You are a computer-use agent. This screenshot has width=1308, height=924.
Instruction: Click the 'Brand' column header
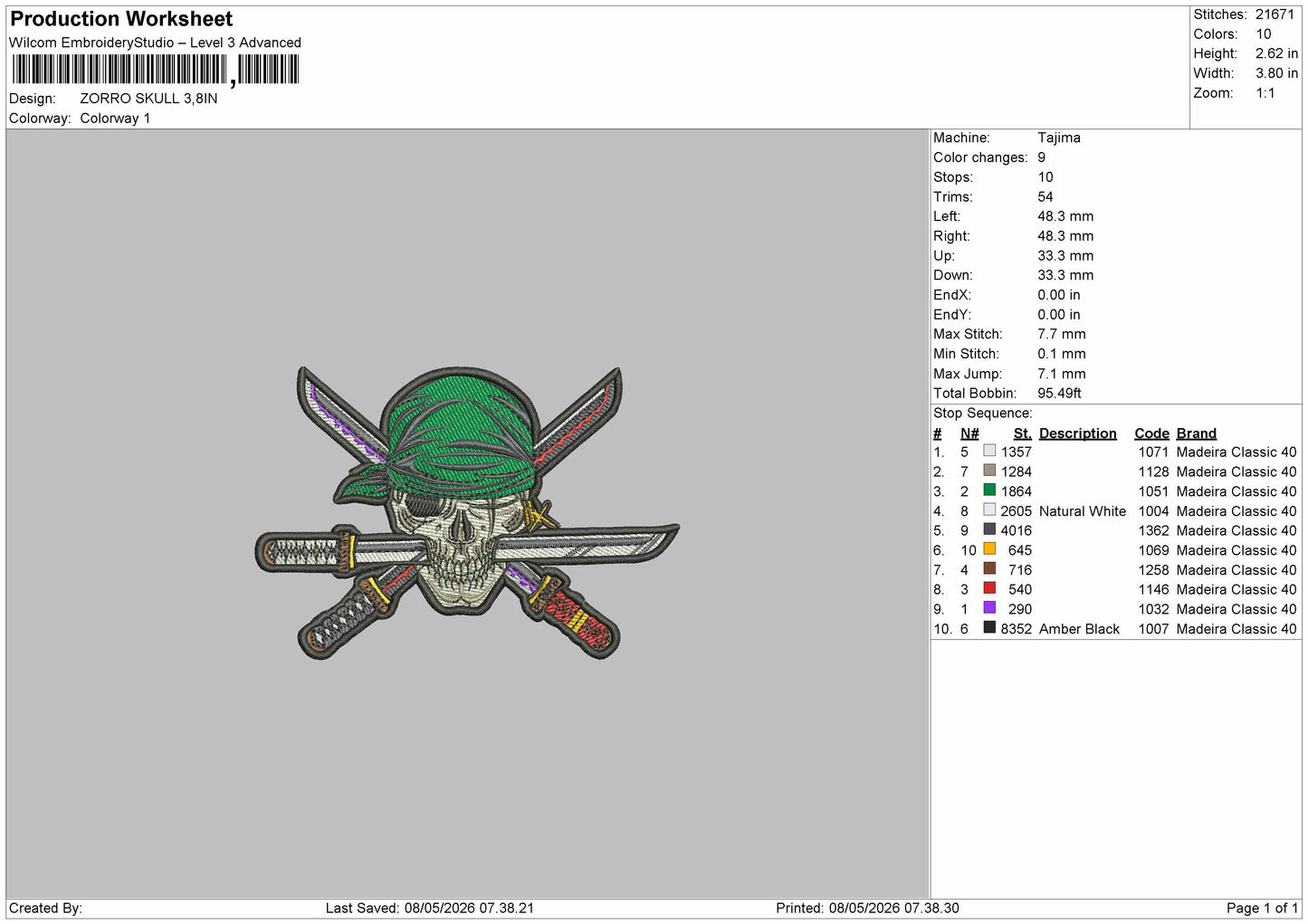click(x=1197, y=433)
